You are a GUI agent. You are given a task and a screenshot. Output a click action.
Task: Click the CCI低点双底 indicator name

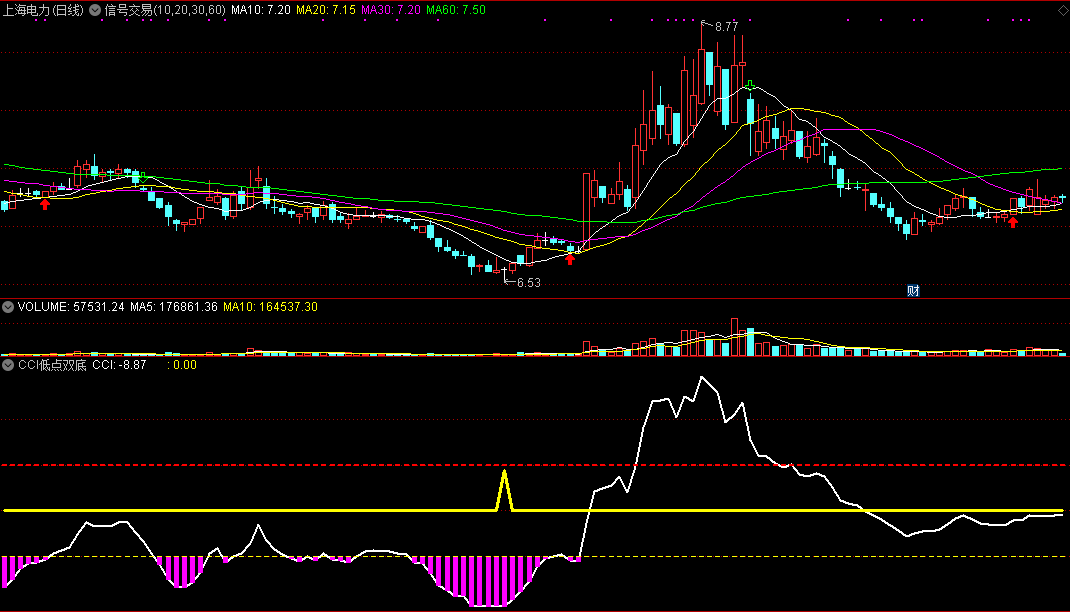click(x=53, y=365)
